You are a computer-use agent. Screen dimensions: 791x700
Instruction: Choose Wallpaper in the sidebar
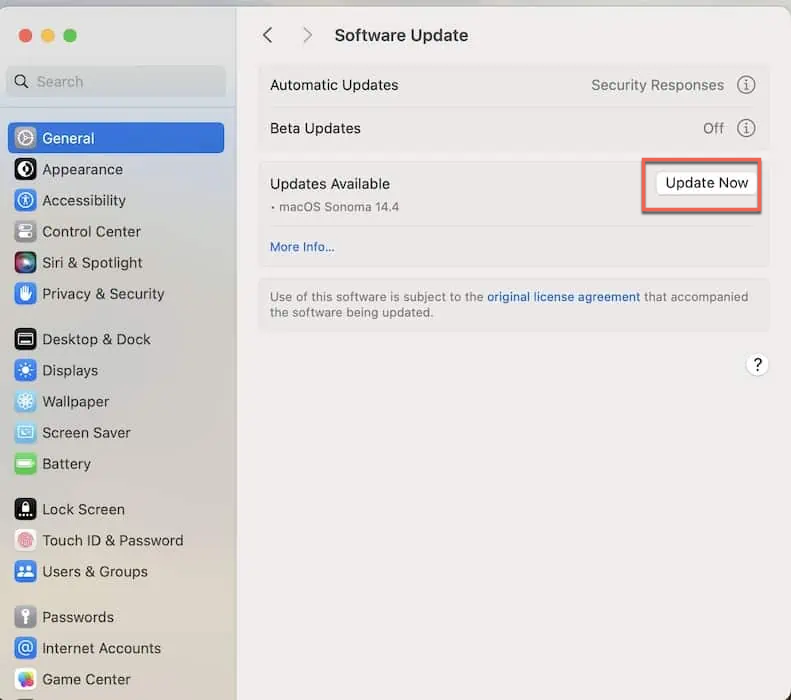(116, 401)
